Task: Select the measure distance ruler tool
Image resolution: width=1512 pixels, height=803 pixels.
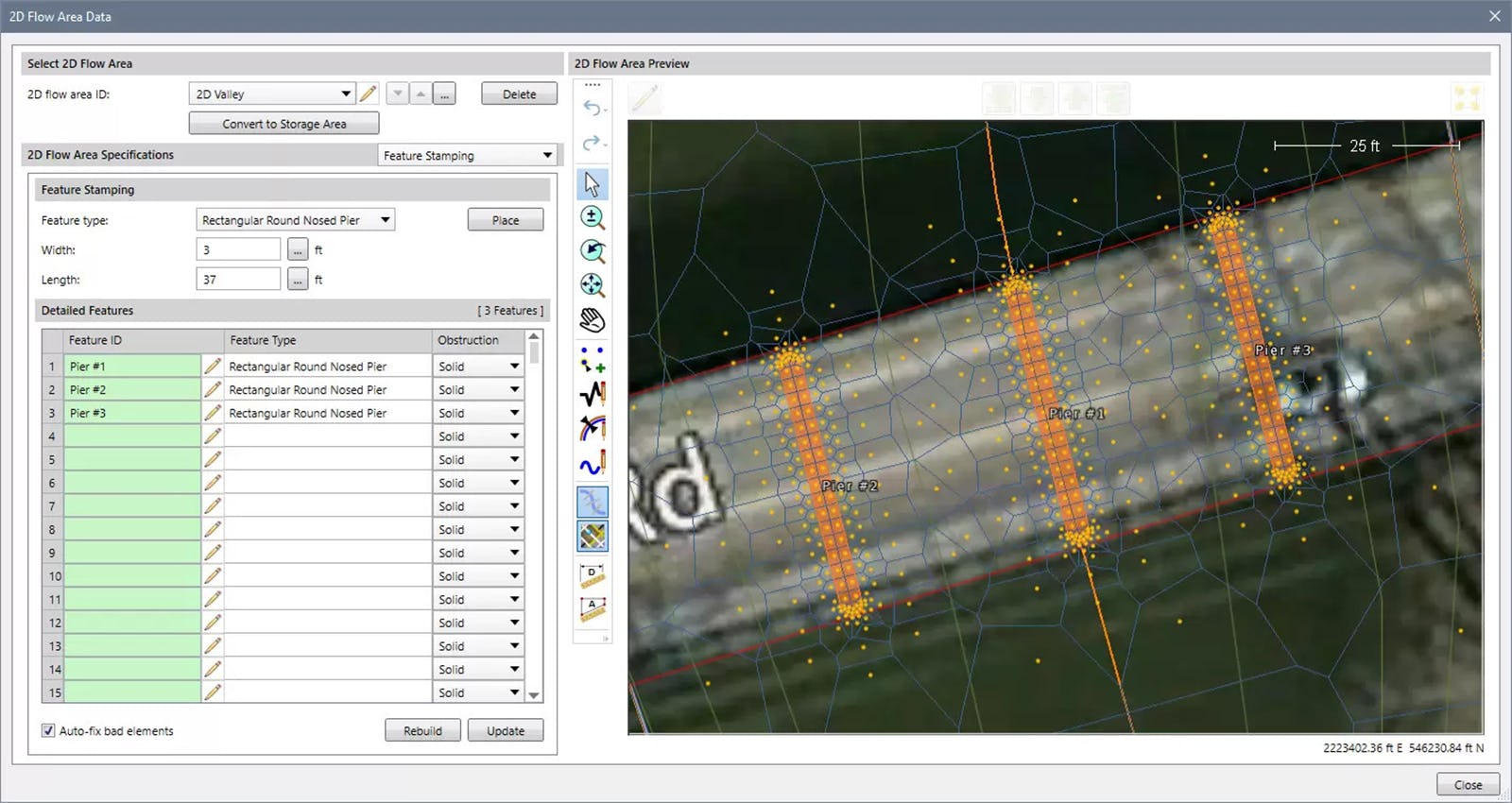Action: coord(592,574)
